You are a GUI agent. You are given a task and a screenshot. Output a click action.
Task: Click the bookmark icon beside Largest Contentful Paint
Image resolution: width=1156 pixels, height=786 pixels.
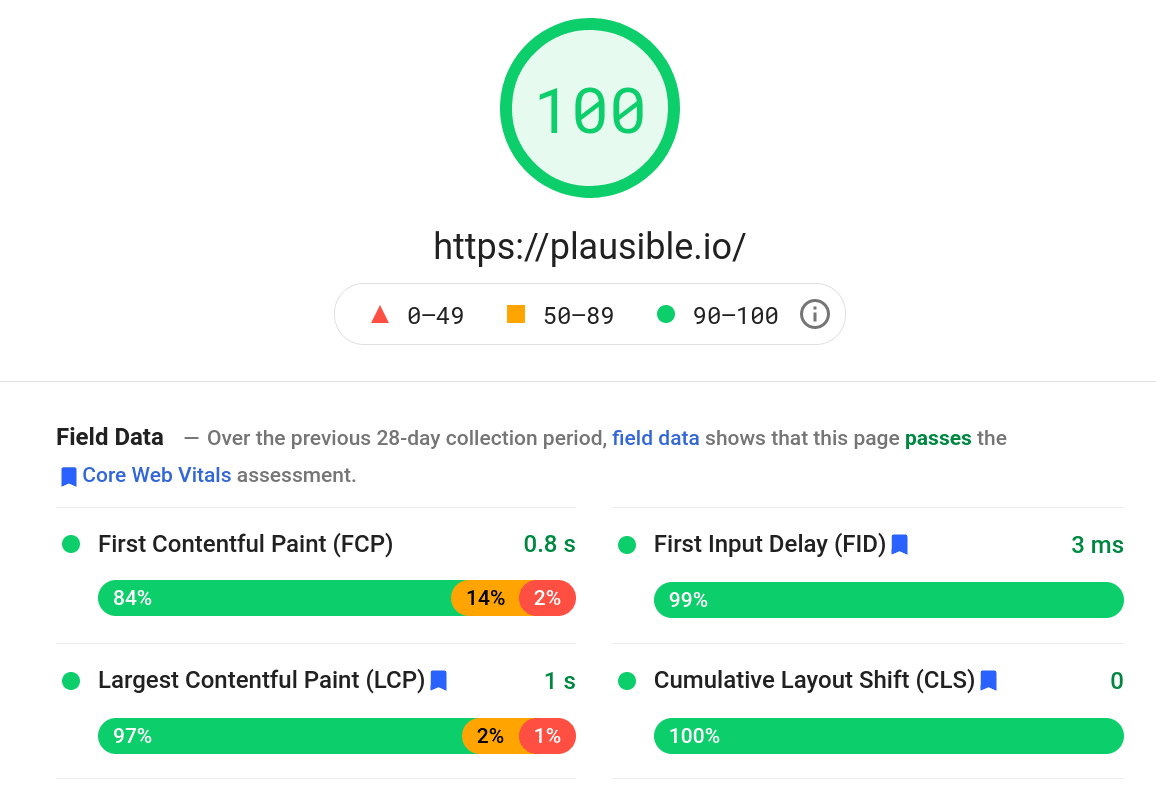(x=438, y=680)
